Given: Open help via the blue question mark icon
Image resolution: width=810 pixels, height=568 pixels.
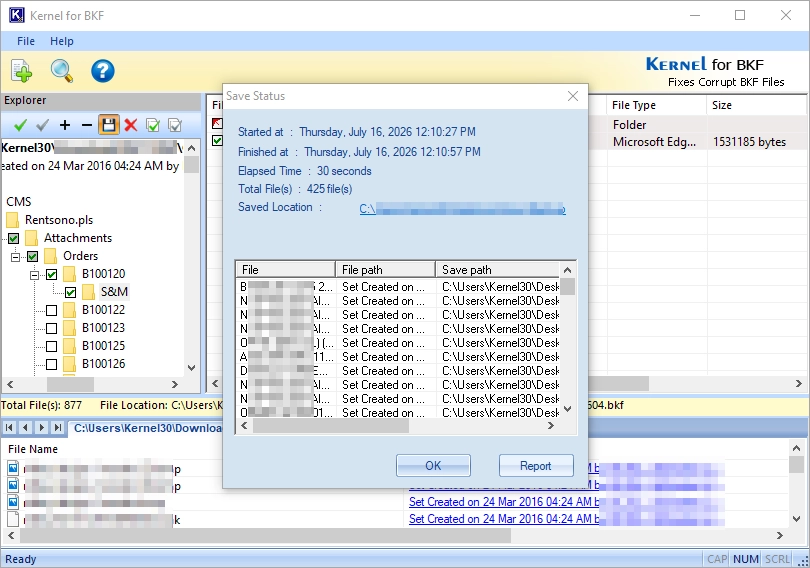Looking at the screenshot, I should pyautogui.click(x=102, y=71).
